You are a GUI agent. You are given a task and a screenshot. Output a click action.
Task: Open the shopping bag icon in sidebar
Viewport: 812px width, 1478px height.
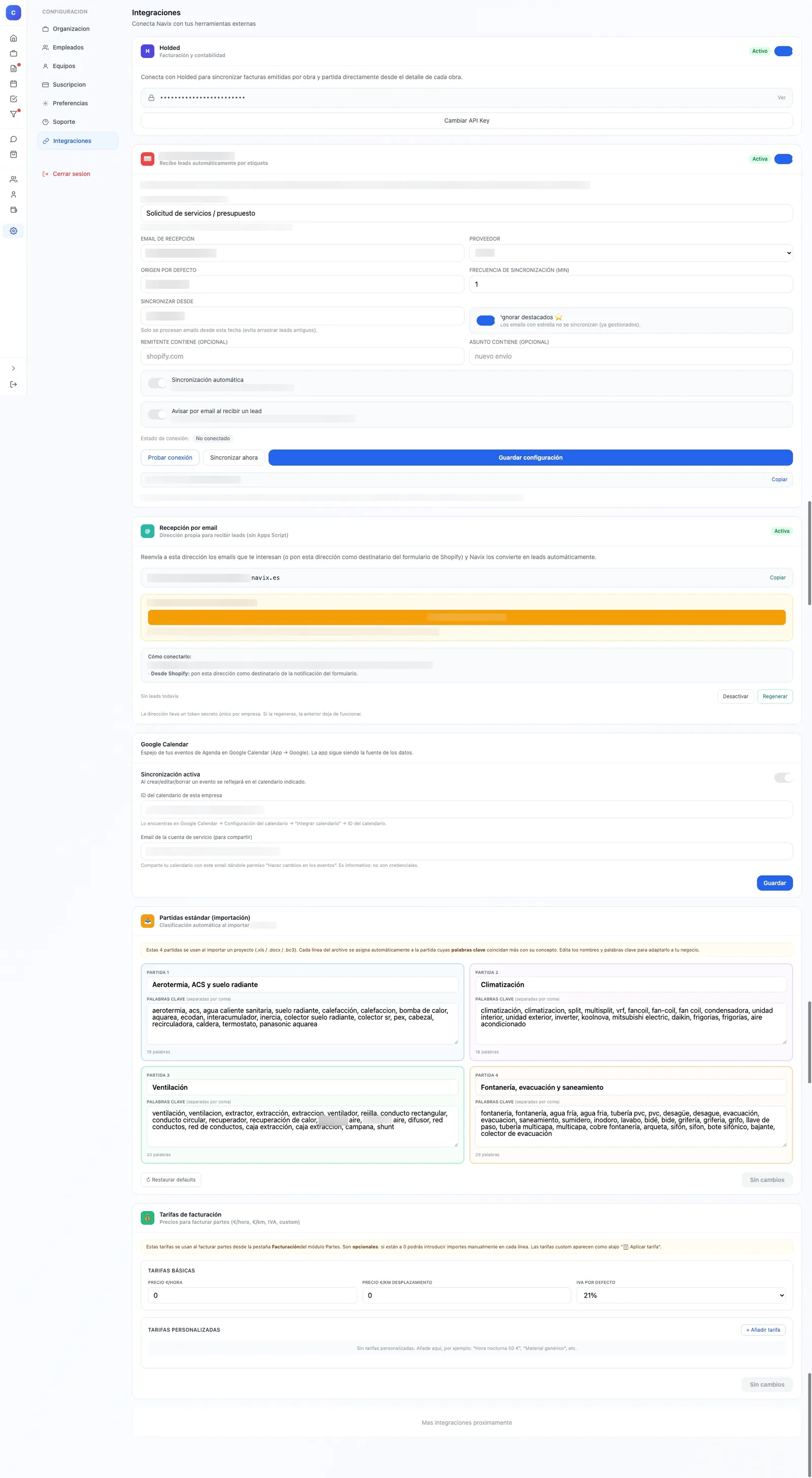[x=13, y=154]
